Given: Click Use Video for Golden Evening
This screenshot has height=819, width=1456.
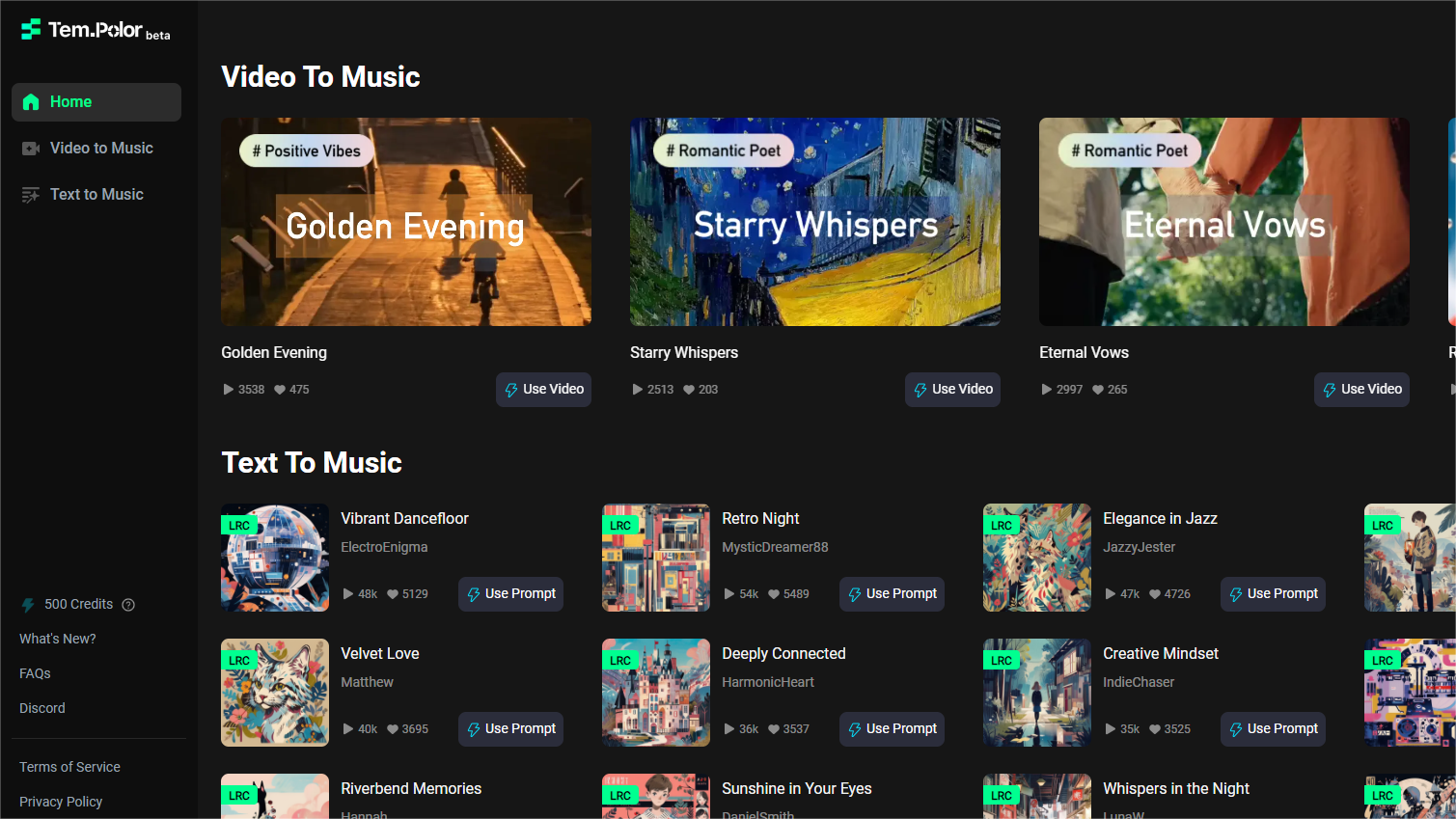Looking at the screenshot, I should coord(543,390).
